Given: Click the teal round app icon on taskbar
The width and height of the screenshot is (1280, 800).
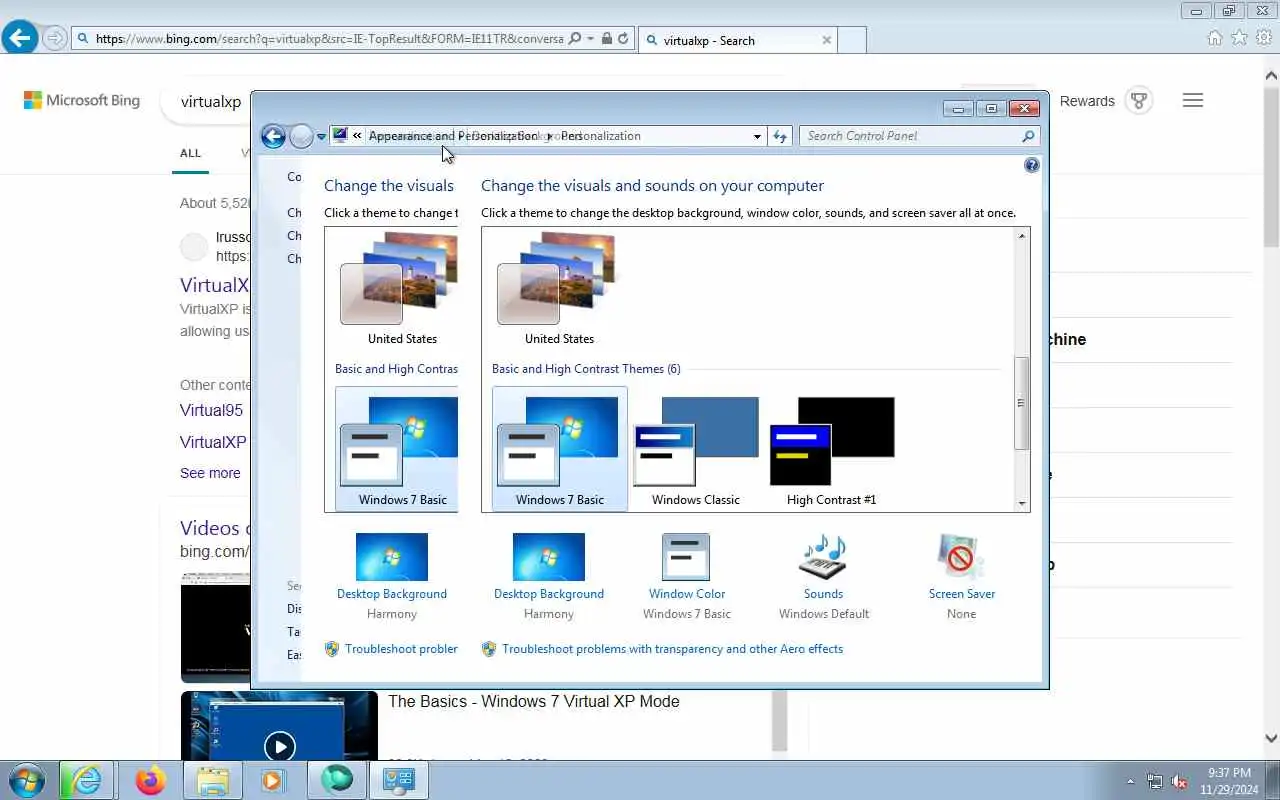Looking at the screenshot, I should 337,779.
